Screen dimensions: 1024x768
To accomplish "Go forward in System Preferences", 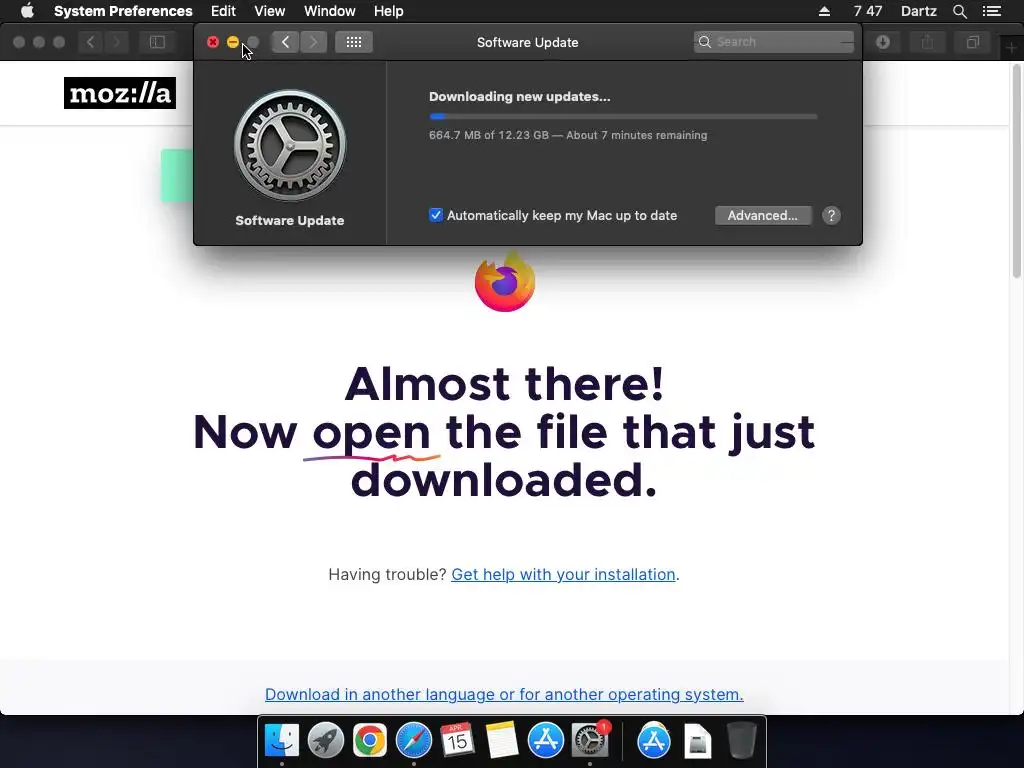I will pyautogui.click(x=313, y=42).
